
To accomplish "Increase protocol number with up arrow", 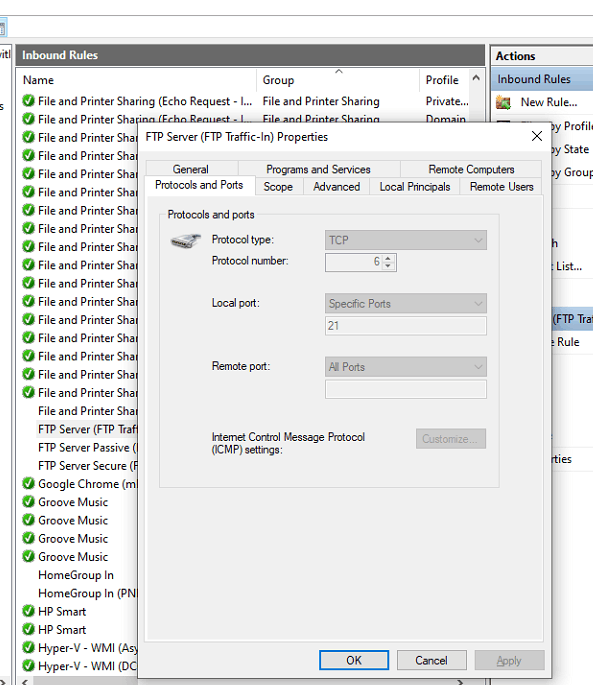I will click(388, 258).
